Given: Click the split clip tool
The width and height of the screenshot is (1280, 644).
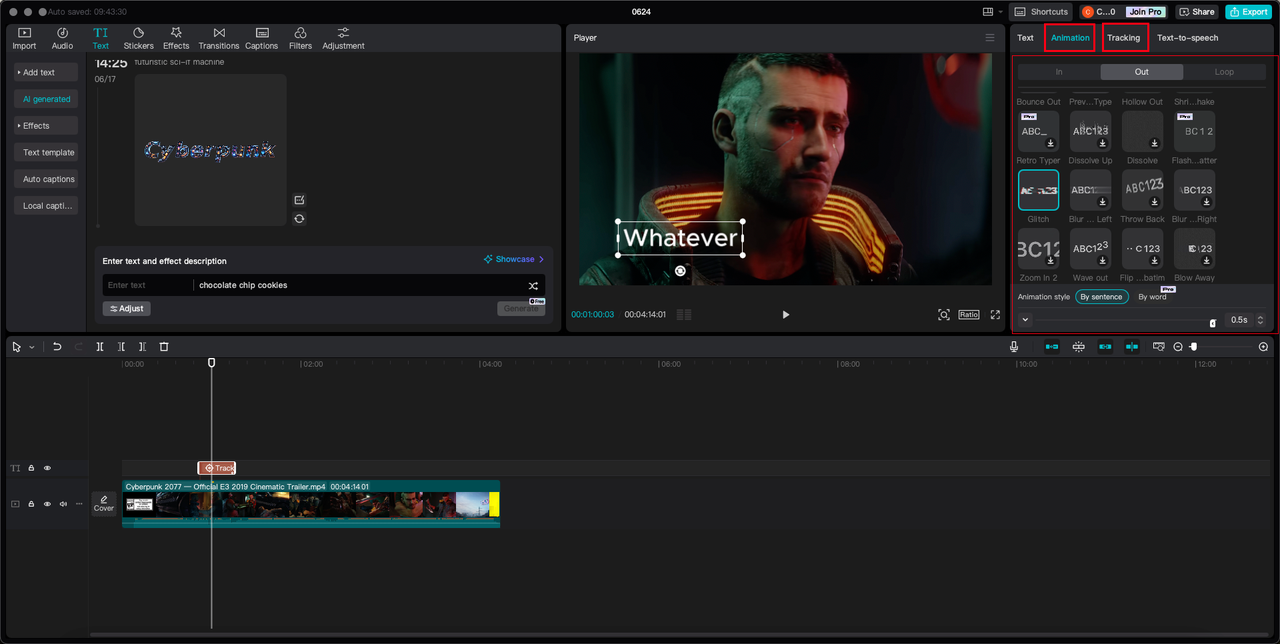Looking at the screenshot, I should click(100, 347).
